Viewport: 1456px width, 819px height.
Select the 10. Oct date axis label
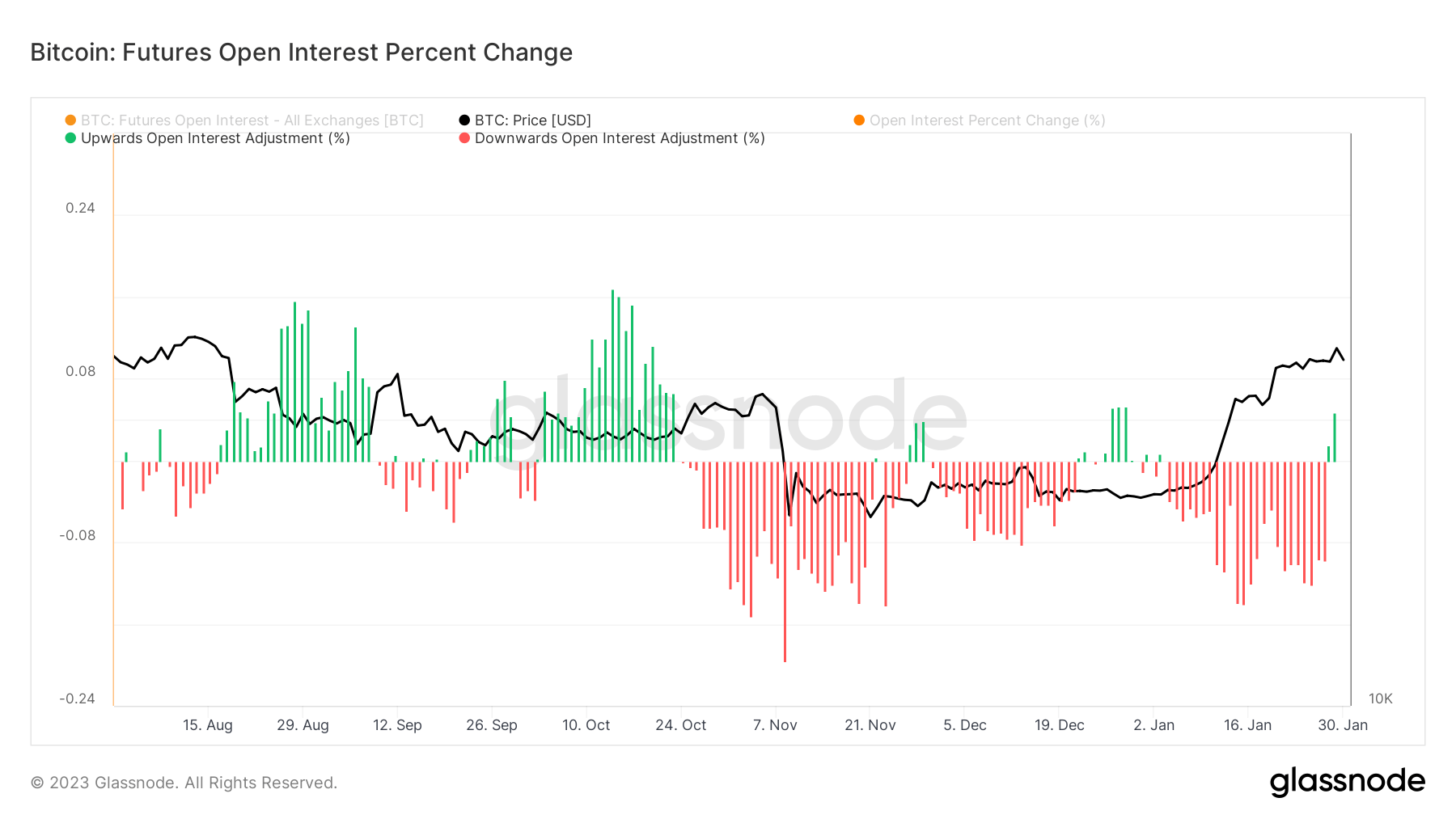point(586,725)
